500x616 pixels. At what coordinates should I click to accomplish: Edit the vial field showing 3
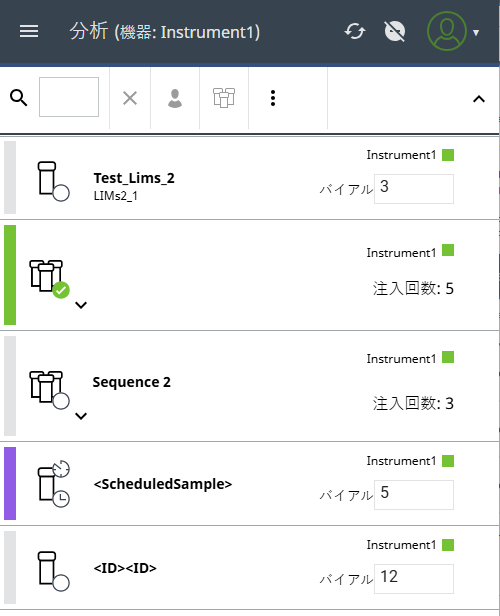pyautogui.click(x=414, y=189)
